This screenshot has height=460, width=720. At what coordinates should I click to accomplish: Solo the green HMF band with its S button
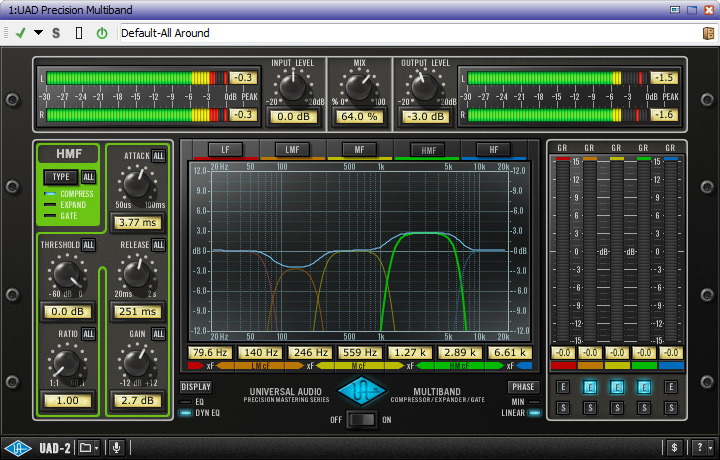[644, 408]
